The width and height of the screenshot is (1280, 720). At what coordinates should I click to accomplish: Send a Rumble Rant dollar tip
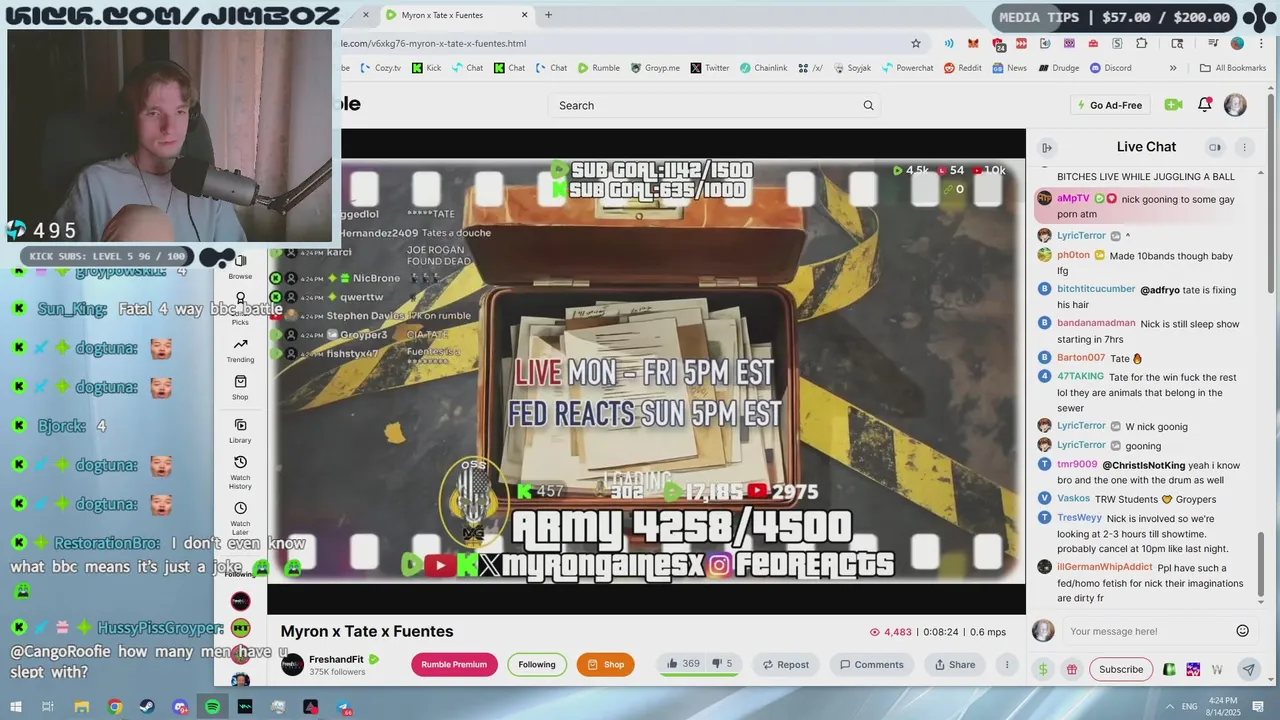click(1043, 669)
